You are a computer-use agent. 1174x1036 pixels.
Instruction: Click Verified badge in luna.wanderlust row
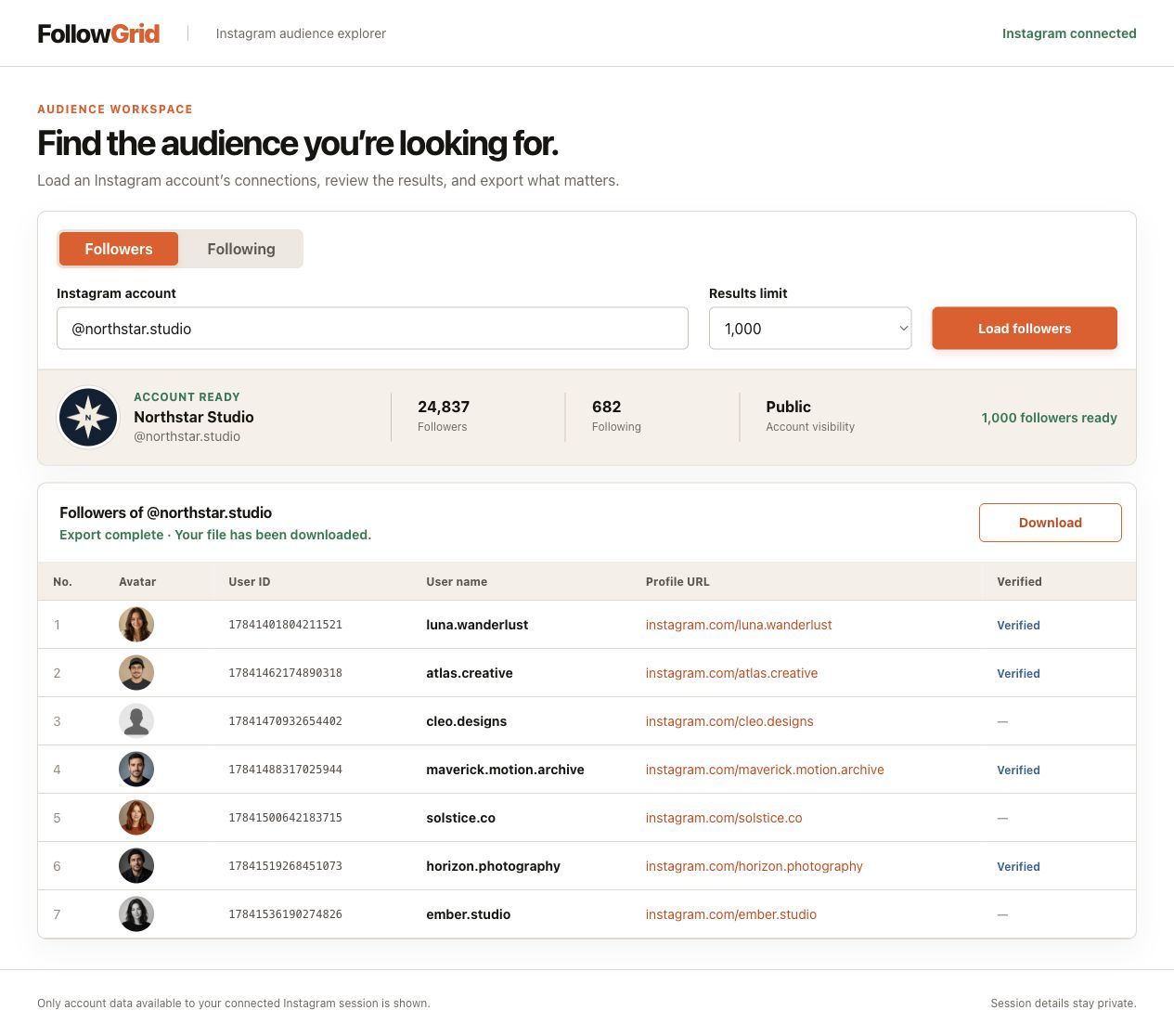pyautogui.click(x=1018, y=625)
